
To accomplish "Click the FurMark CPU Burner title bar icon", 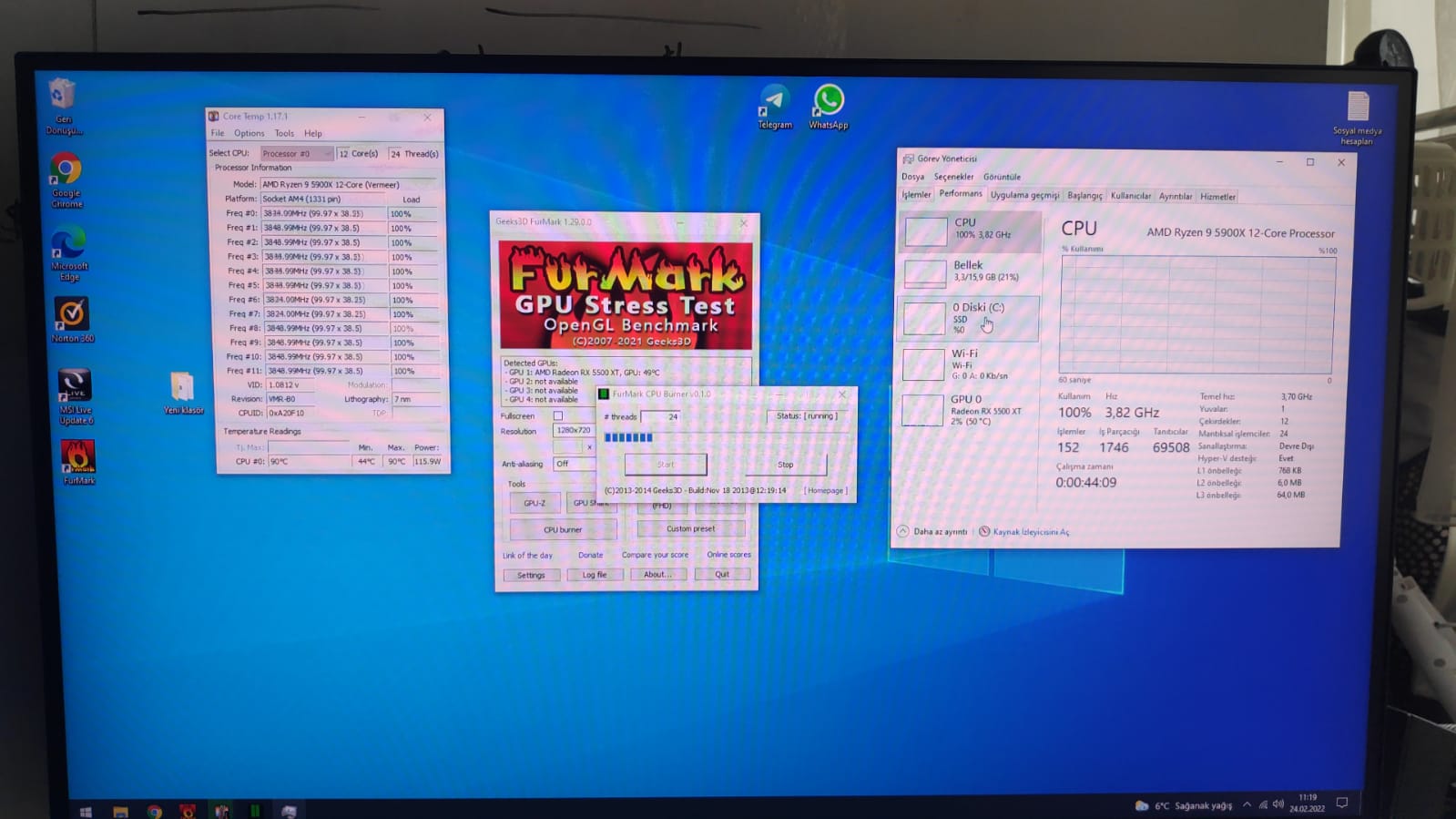I will point(603,394).
